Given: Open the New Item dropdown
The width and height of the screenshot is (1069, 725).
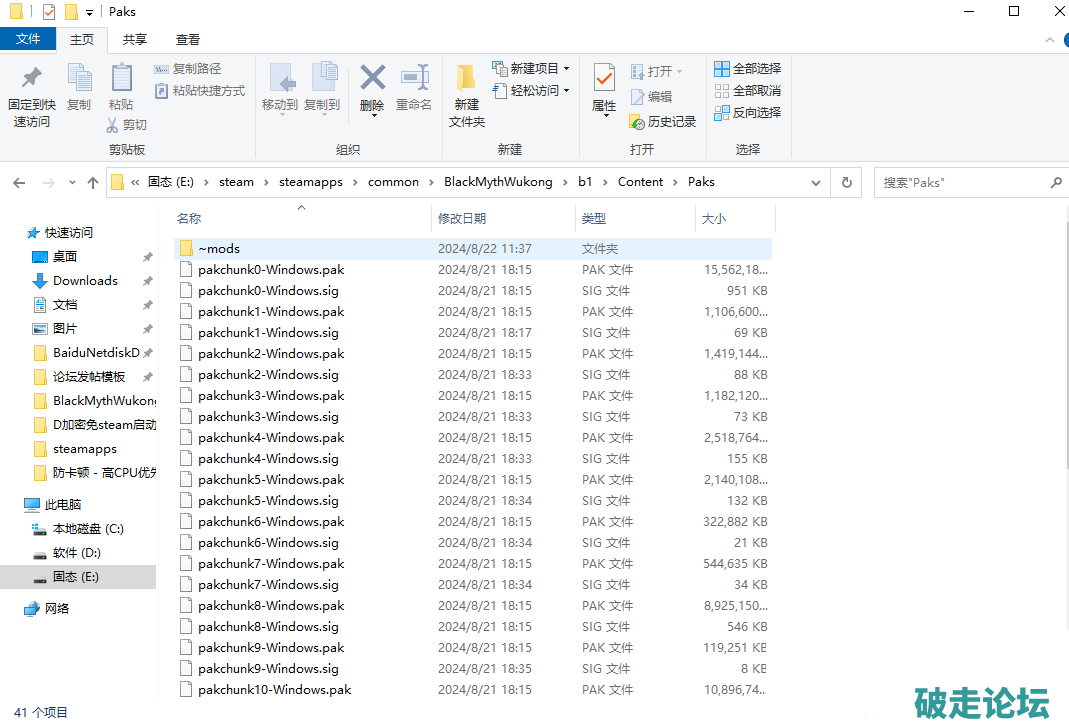Looking at the screenshot, I should pyautogui.click(x=531, y=69).
